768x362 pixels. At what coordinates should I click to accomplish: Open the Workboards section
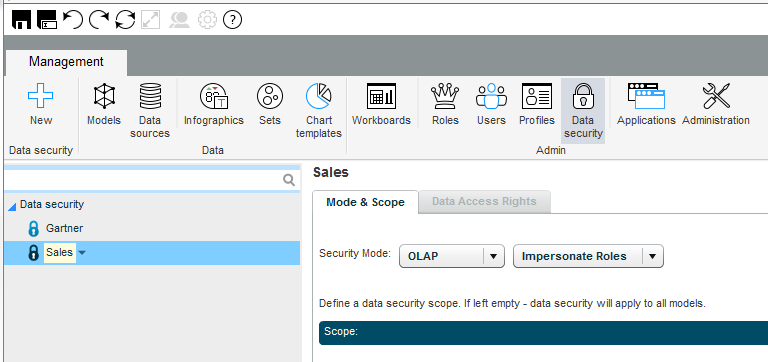[381, 104]
